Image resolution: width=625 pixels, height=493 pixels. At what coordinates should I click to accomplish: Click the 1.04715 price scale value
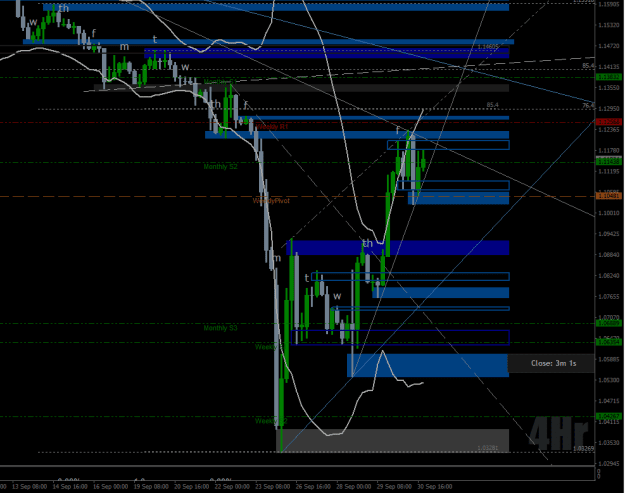pyautogui.click(x=609, y=401)
